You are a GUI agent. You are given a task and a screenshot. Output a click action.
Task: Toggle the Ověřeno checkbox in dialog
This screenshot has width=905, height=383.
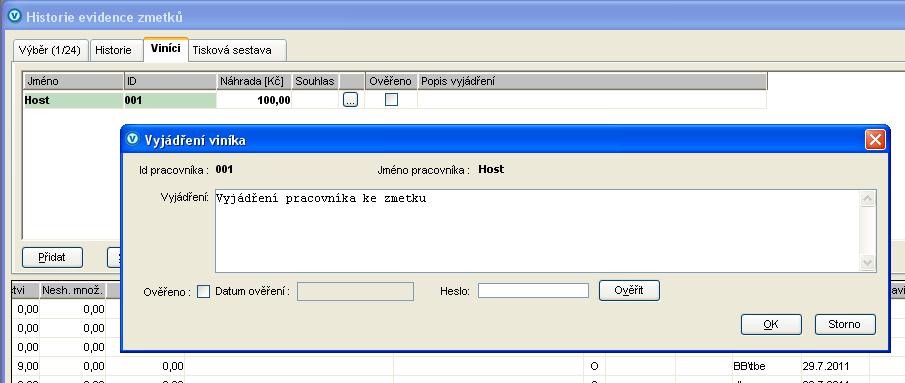tap(203, 292)
